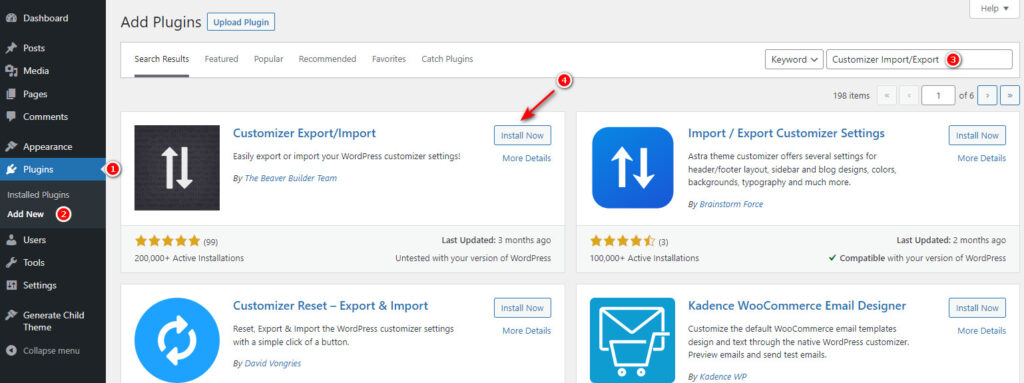Image resolution: width=1024 pixels, height=383 pixels.
Task: Click the plugin search input field
Action: pyautogui.click(x=919, y=59)
